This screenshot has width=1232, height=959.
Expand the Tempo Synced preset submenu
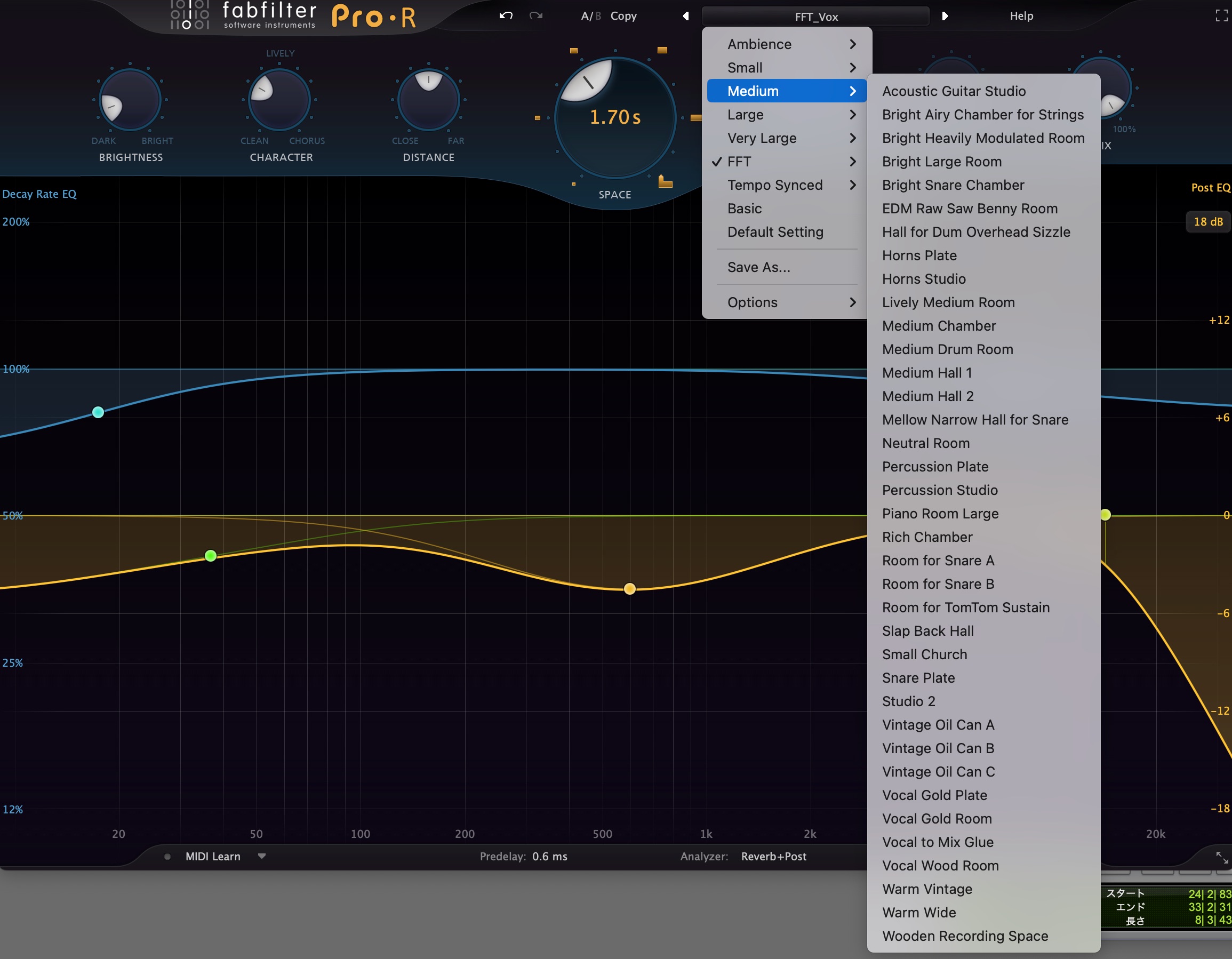[x=787, y=185]
